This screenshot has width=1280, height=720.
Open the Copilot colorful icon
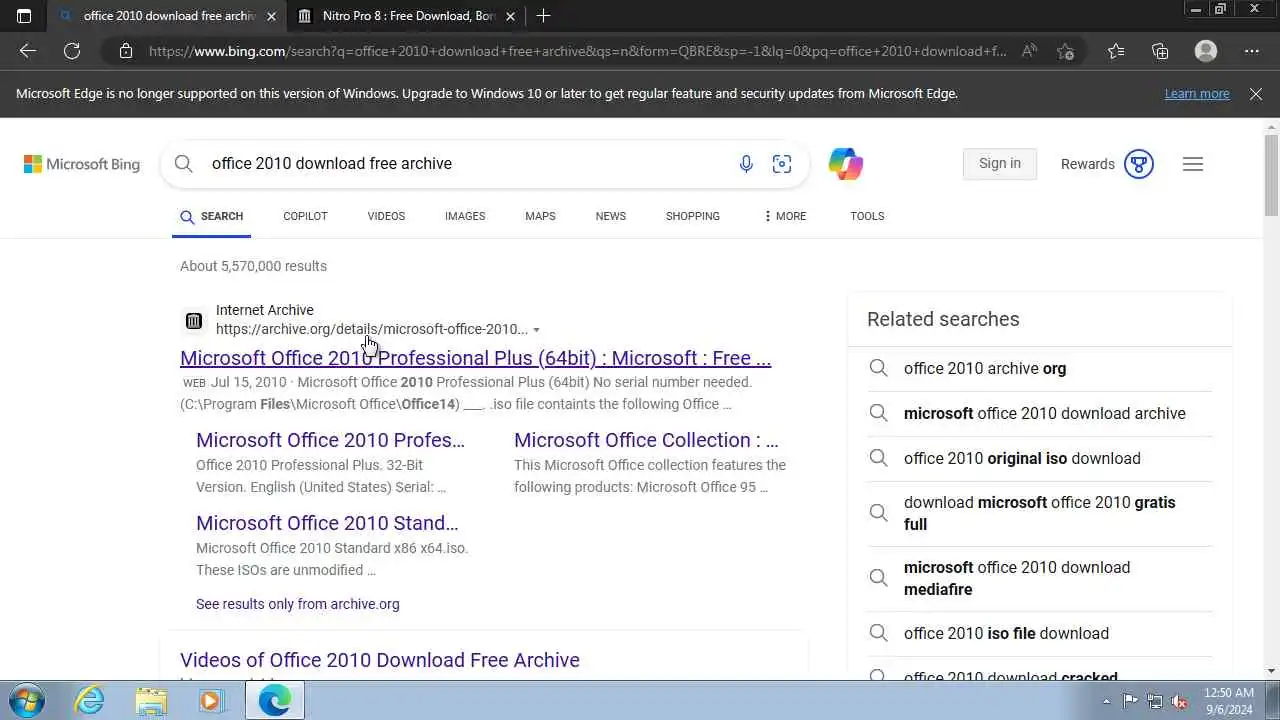point(846,164)
